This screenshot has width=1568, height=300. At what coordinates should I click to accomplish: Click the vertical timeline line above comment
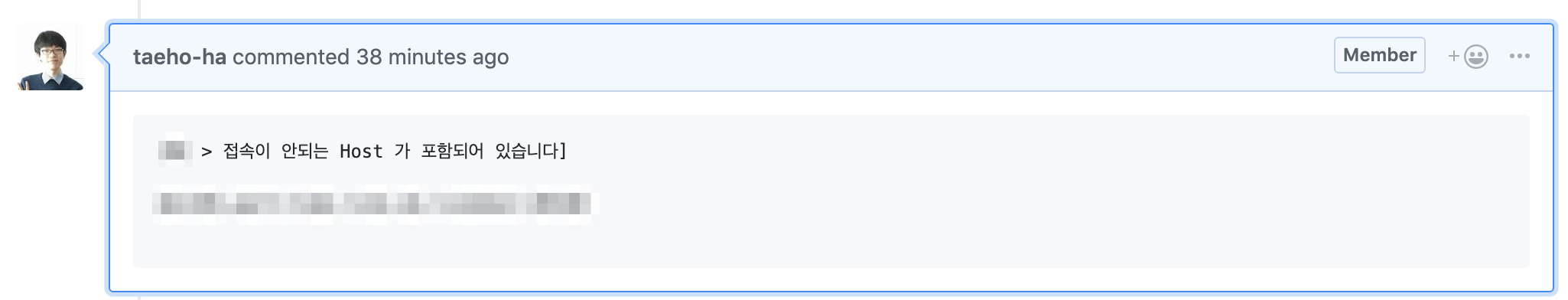pyautogui.click(x=139, y=8)
